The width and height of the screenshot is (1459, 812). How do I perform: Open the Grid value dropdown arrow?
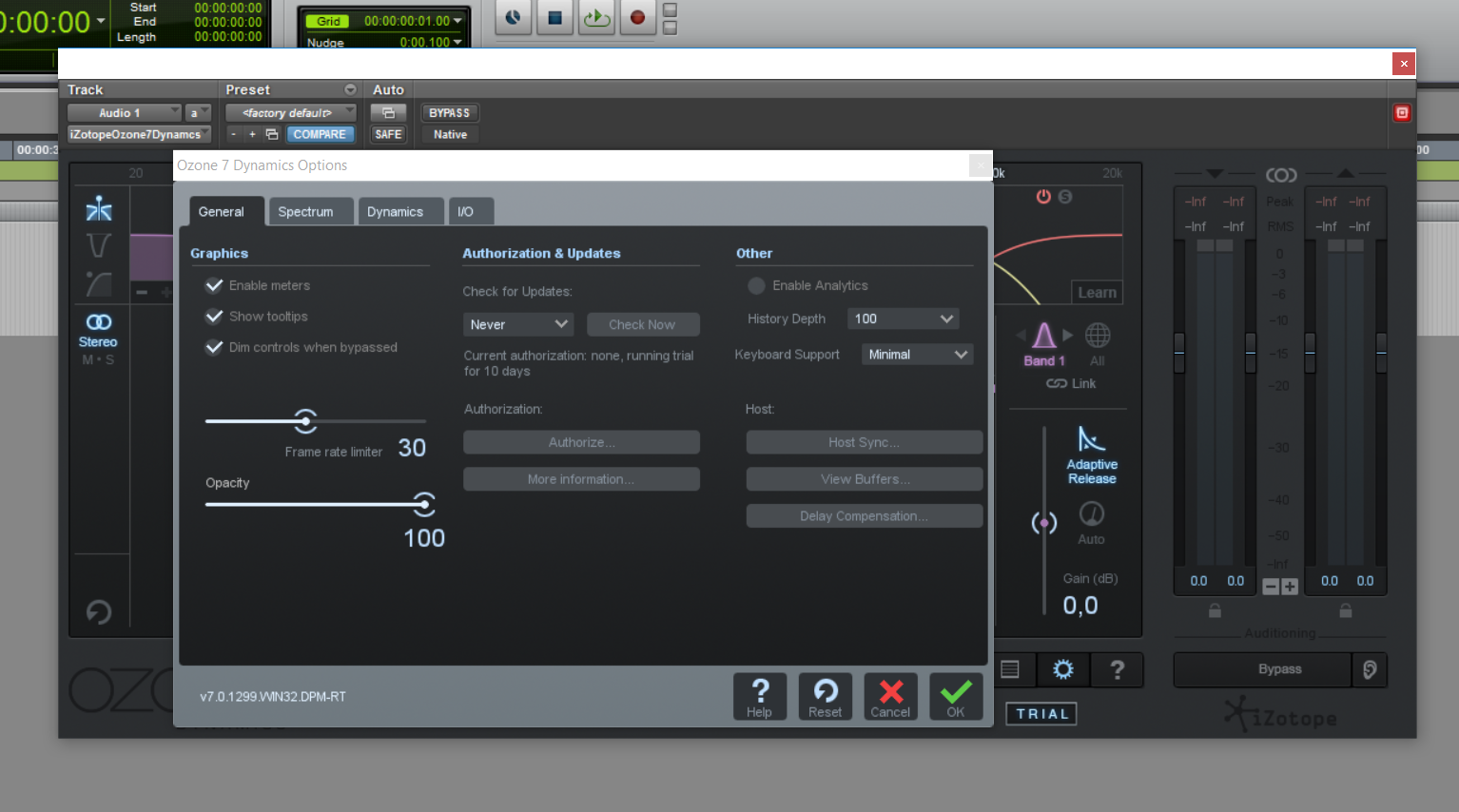[457, 21]
